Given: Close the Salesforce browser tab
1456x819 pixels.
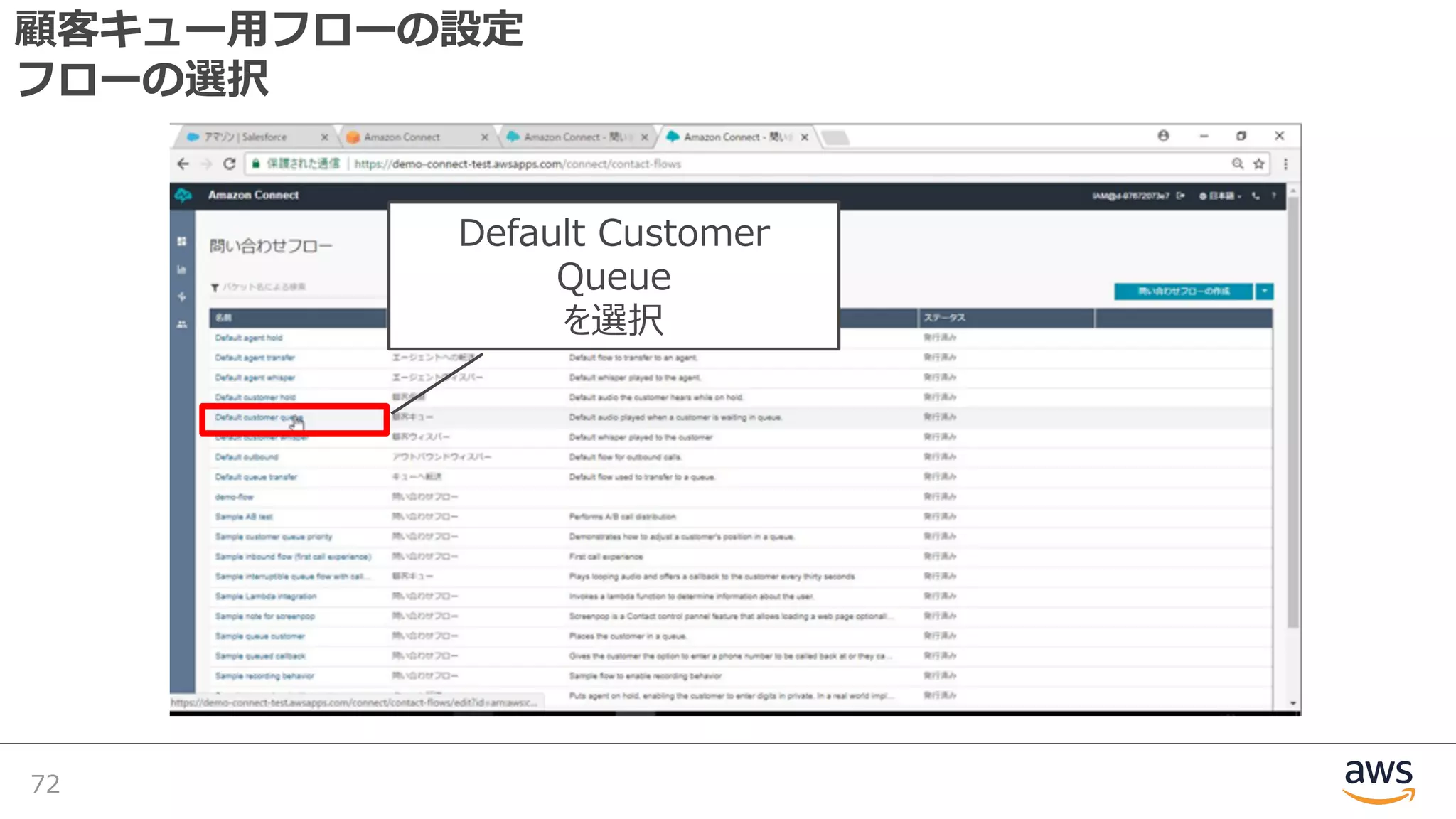Looking at the screenshot, I should (325, 137).
